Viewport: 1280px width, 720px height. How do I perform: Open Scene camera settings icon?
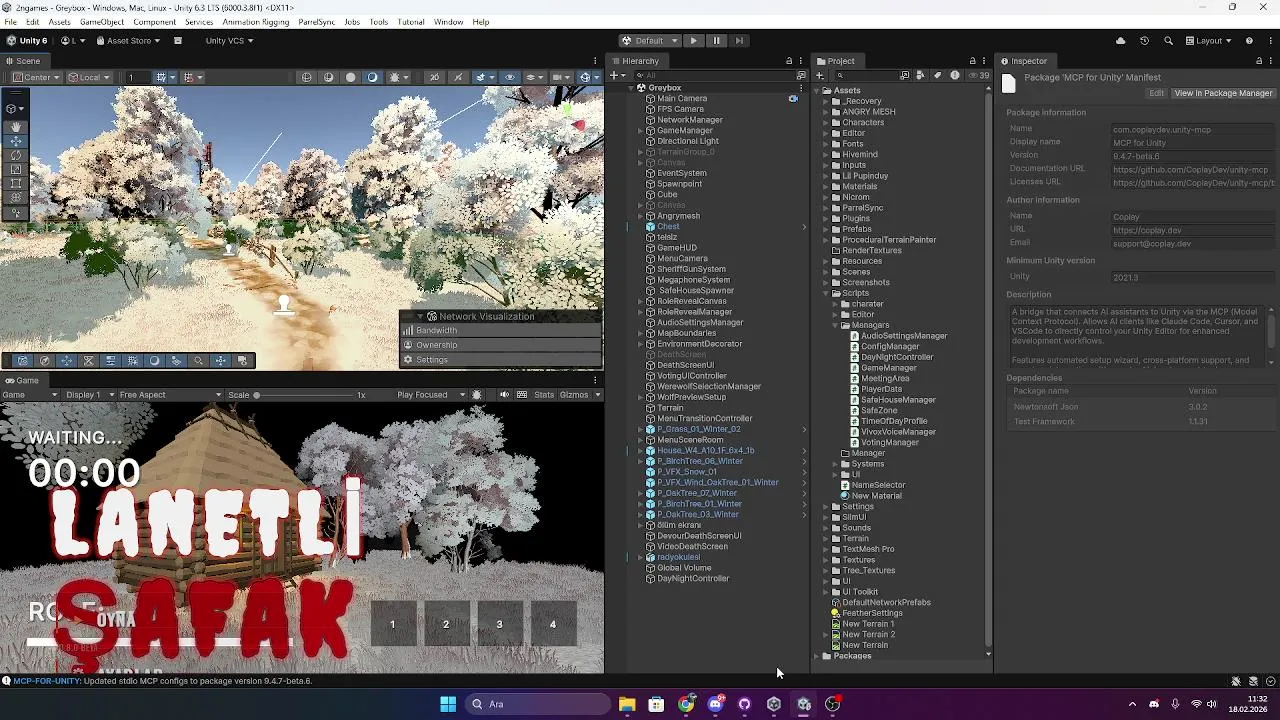pyautogui.click(x=562, y=77)
